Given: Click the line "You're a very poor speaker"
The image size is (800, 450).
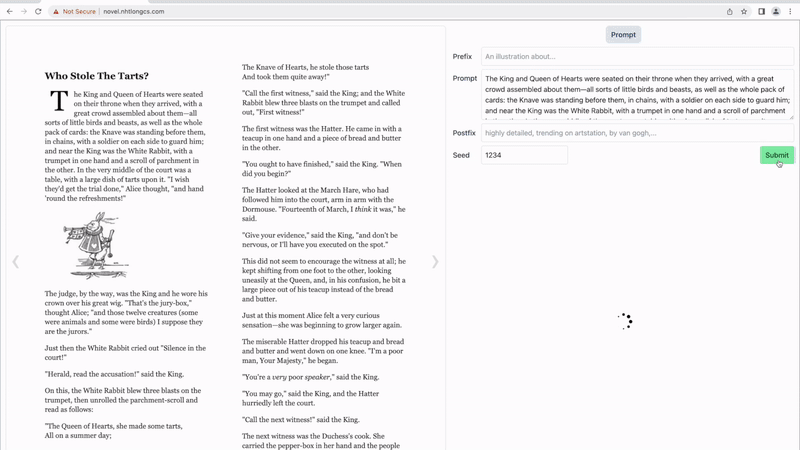Looking at the screenshot, I should tap(310, 377).
